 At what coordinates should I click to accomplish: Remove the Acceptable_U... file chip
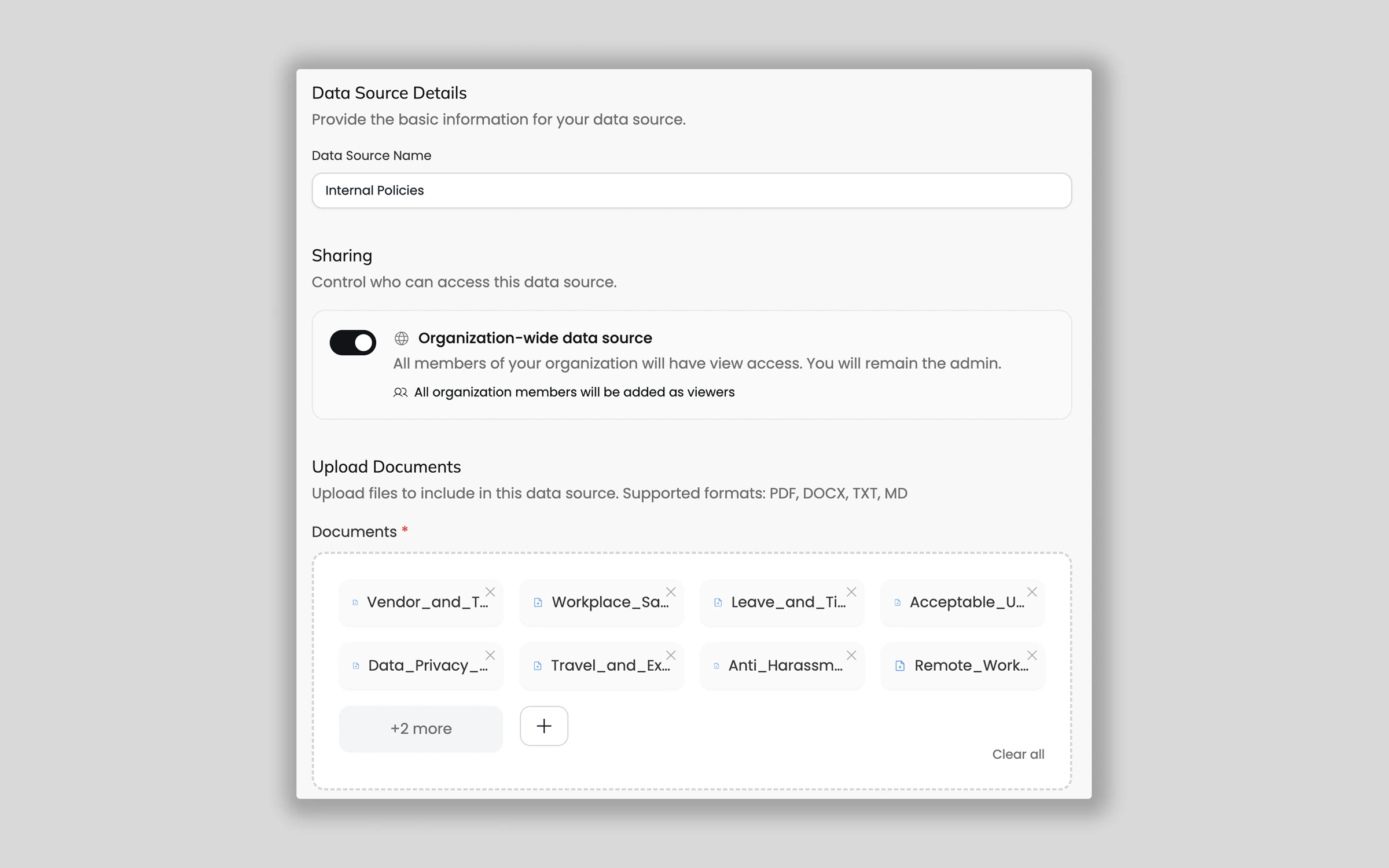click(1032, 592)
